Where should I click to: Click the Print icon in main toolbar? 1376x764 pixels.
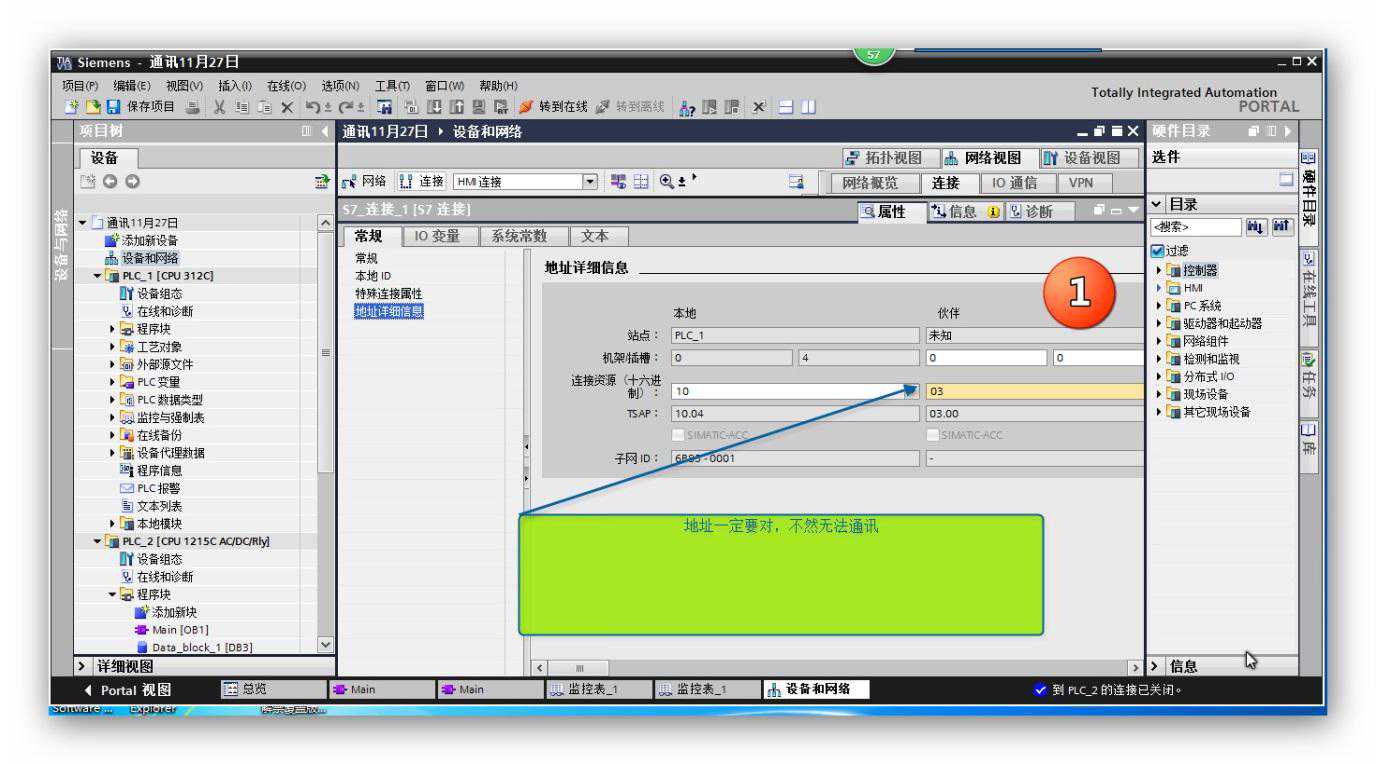click(x=192, y=107)
